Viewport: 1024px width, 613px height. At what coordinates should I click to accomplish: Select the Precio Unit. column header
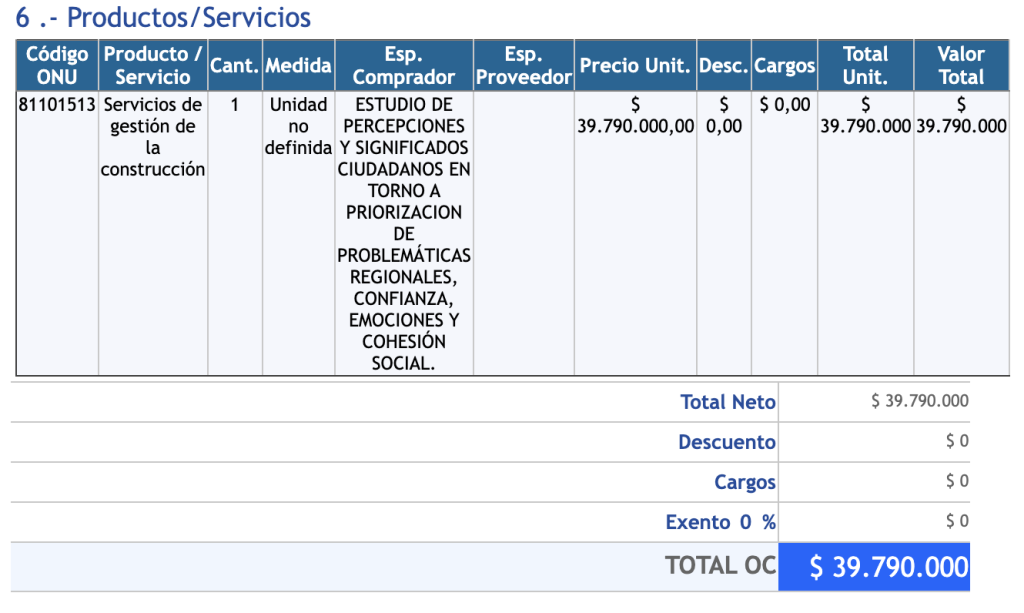click(x=635, y=66)
